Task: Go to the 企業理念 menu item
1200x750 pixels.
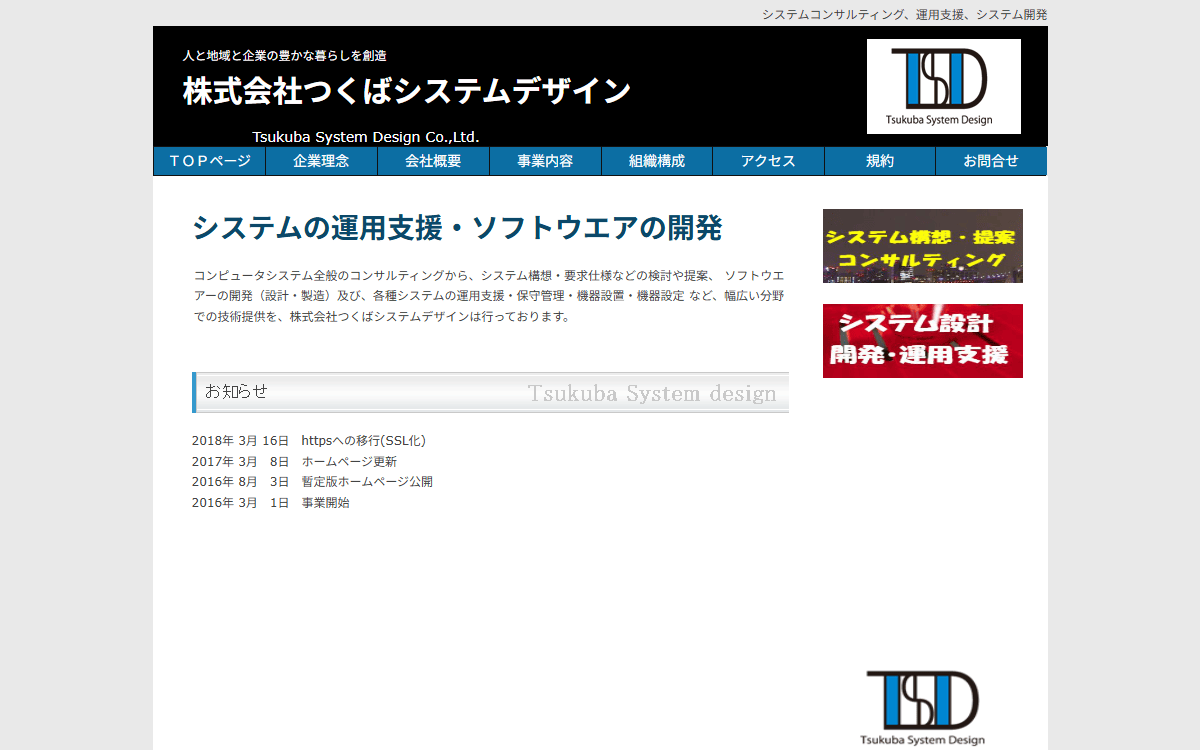Action: (x=321, y=161)
